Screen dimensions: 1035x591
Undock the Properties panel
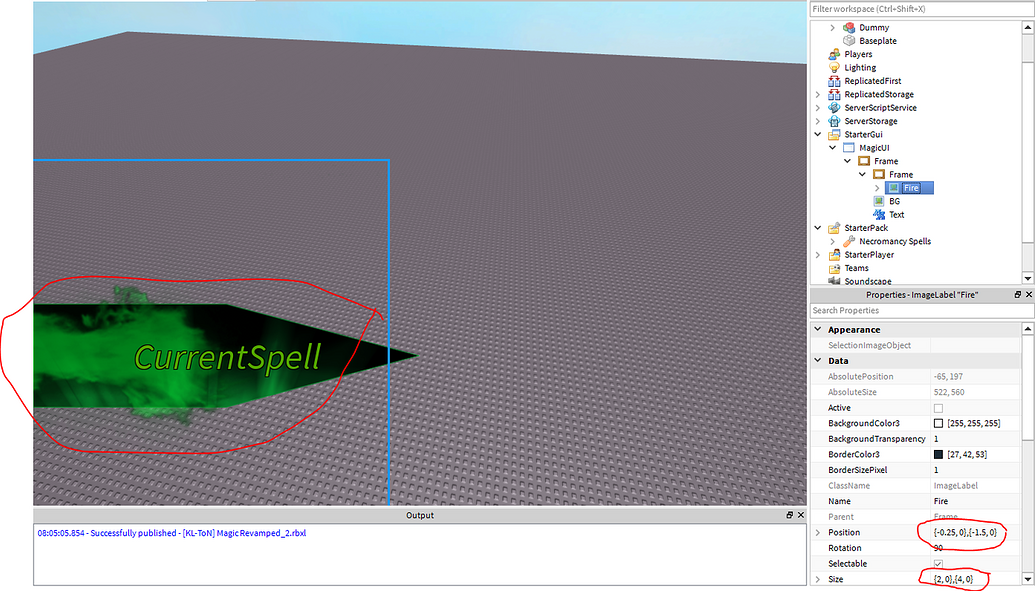point(1018,295)
